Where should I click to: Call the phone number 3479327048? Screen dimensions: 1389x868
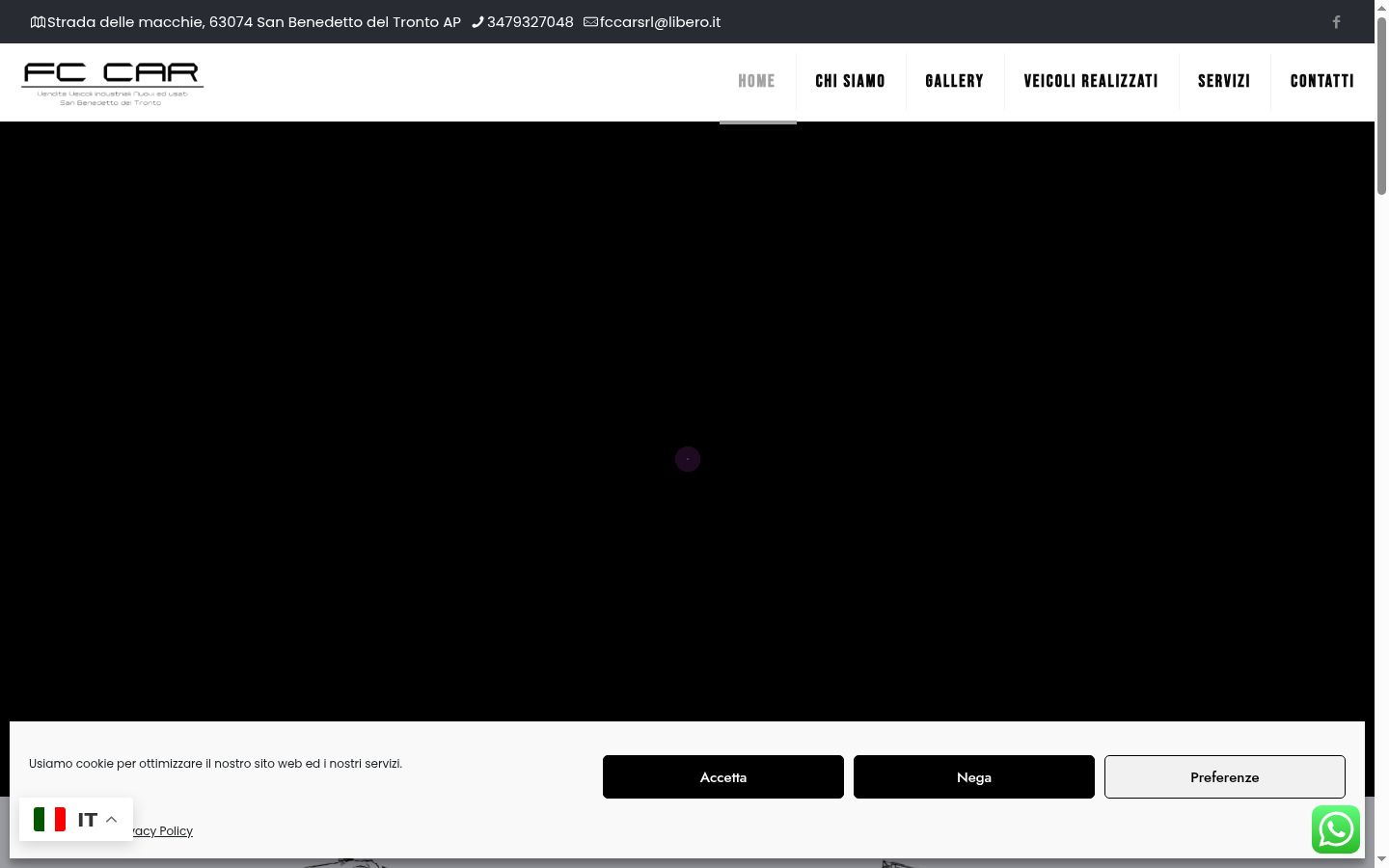click(x=531, y=22)
